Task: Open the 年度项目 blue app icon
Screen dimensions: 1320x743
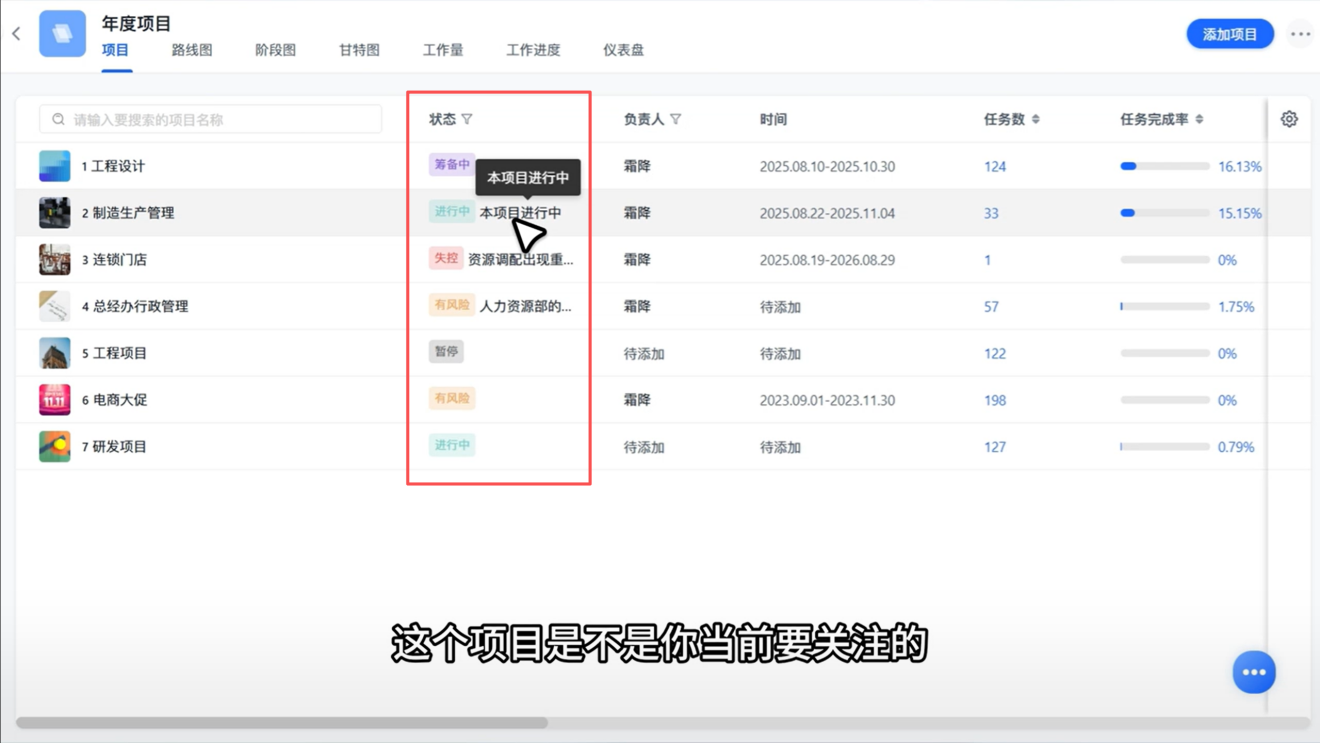Action: pos(62,34)
